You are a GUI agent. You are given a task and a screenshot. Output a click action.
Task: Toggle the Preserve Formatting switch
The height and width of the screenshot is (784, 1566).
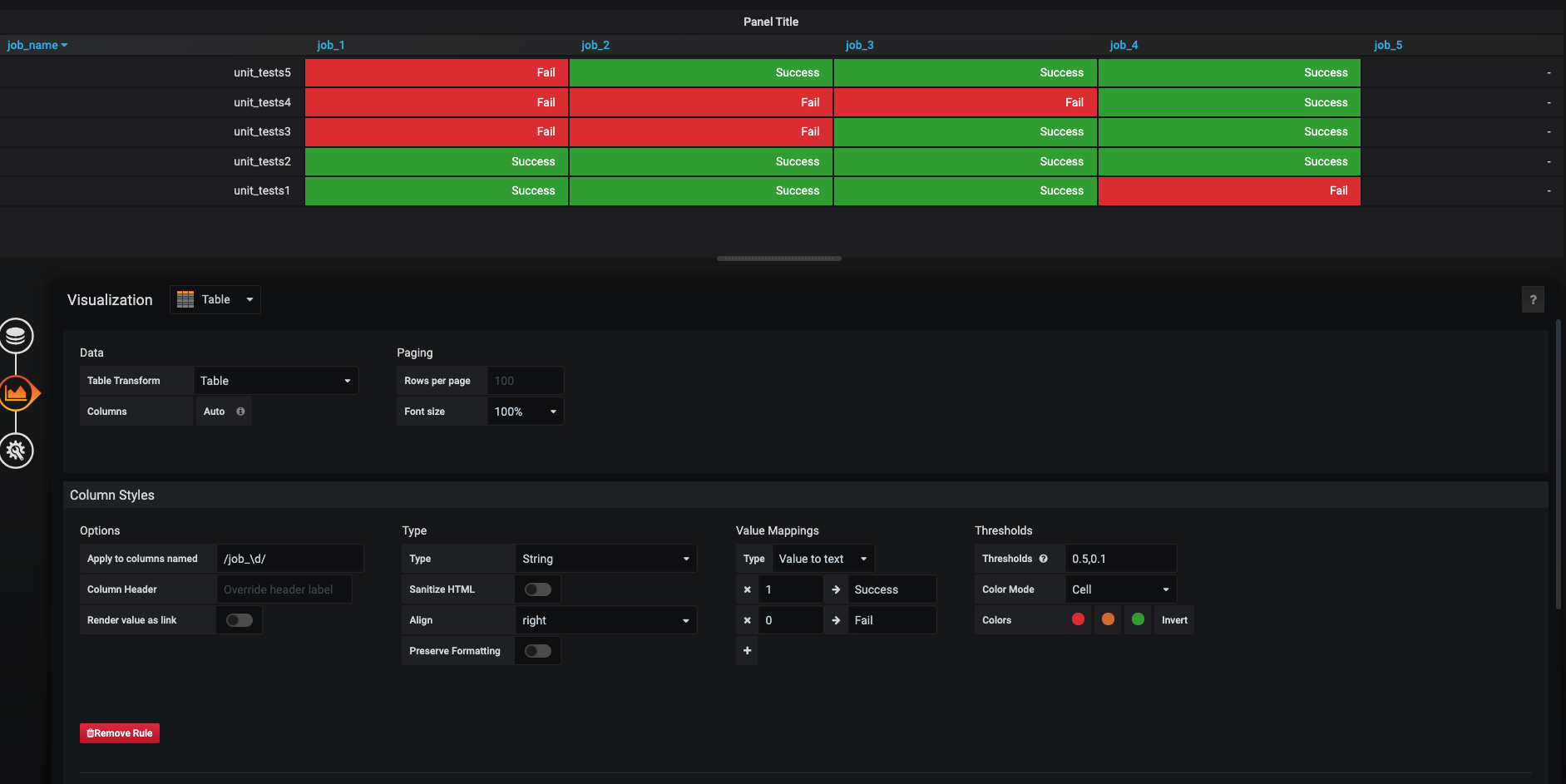tap(538, 651)
